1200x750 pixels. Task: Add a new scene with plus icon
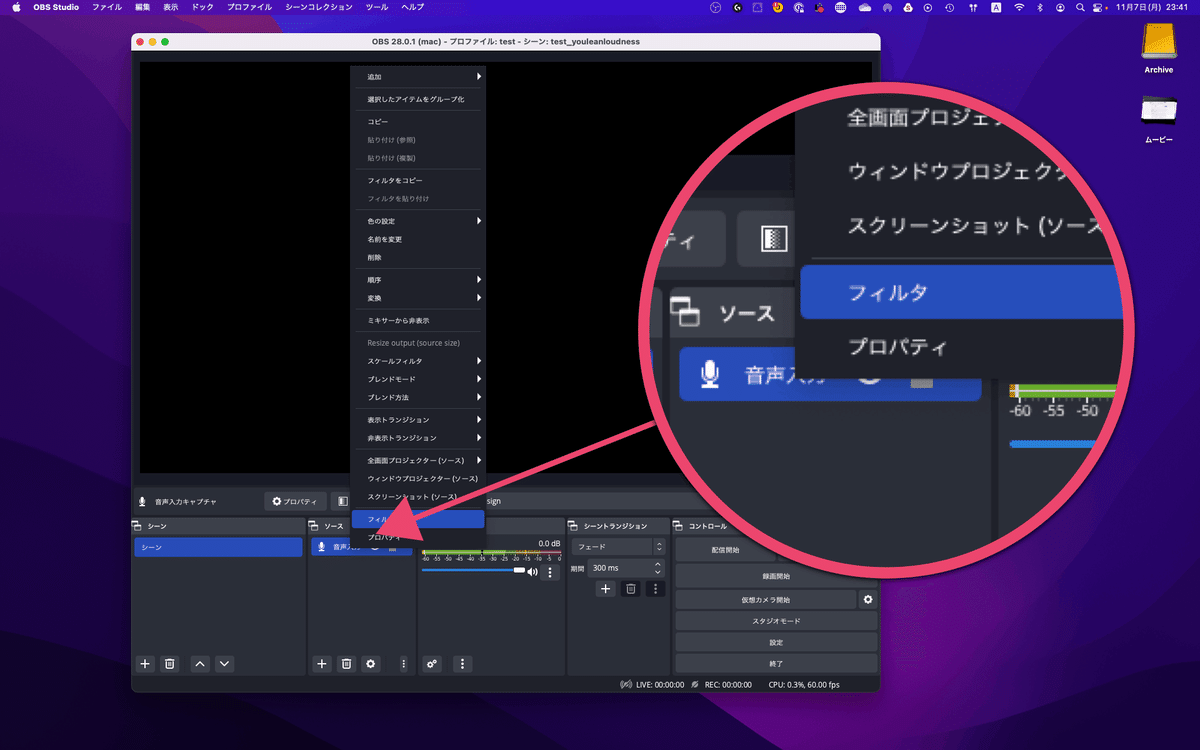point(145,663)
